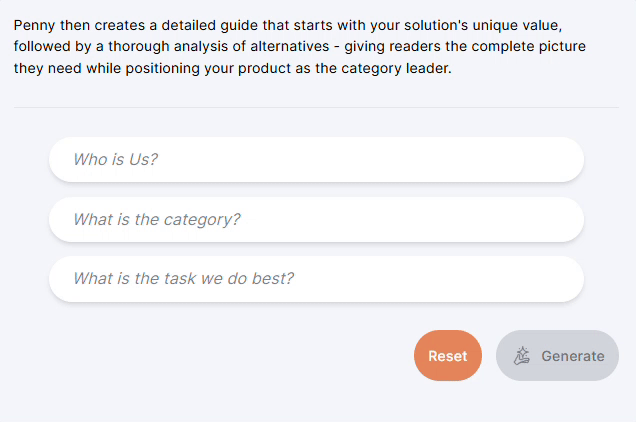Activate the "What is the task we do best?" field
Viewport: 636px width, 422px height.
point(316,279)
